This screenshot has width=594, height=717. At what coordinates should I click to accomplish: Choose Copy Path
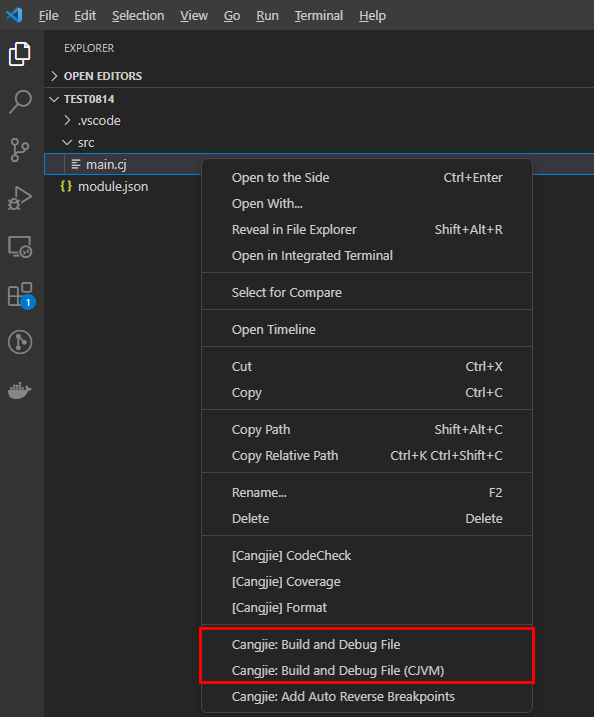(367, 430)
